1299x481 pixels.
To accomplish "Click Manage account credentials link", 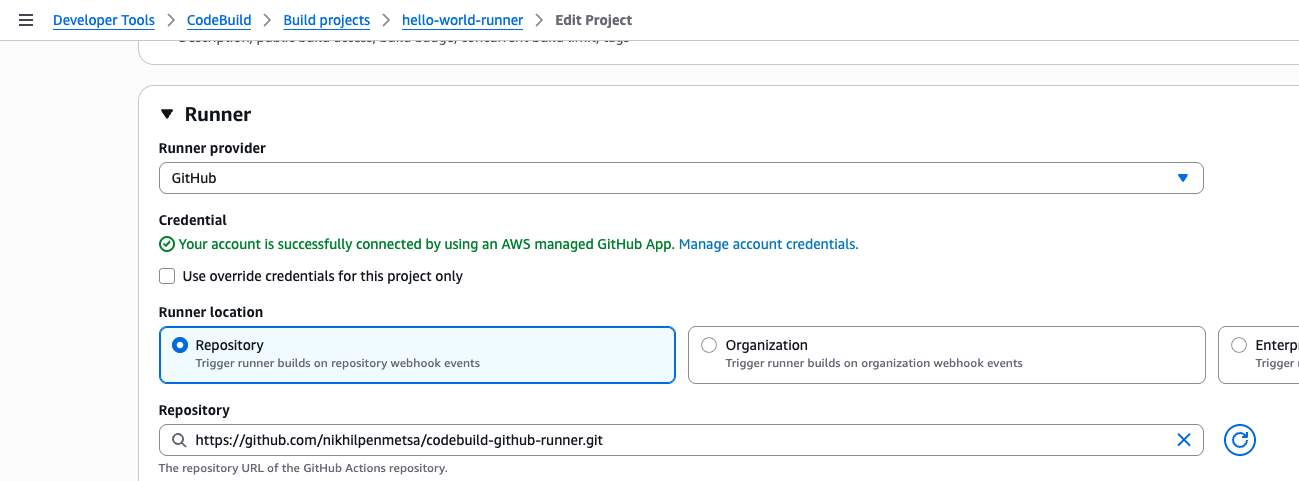I will pos(768,244).
